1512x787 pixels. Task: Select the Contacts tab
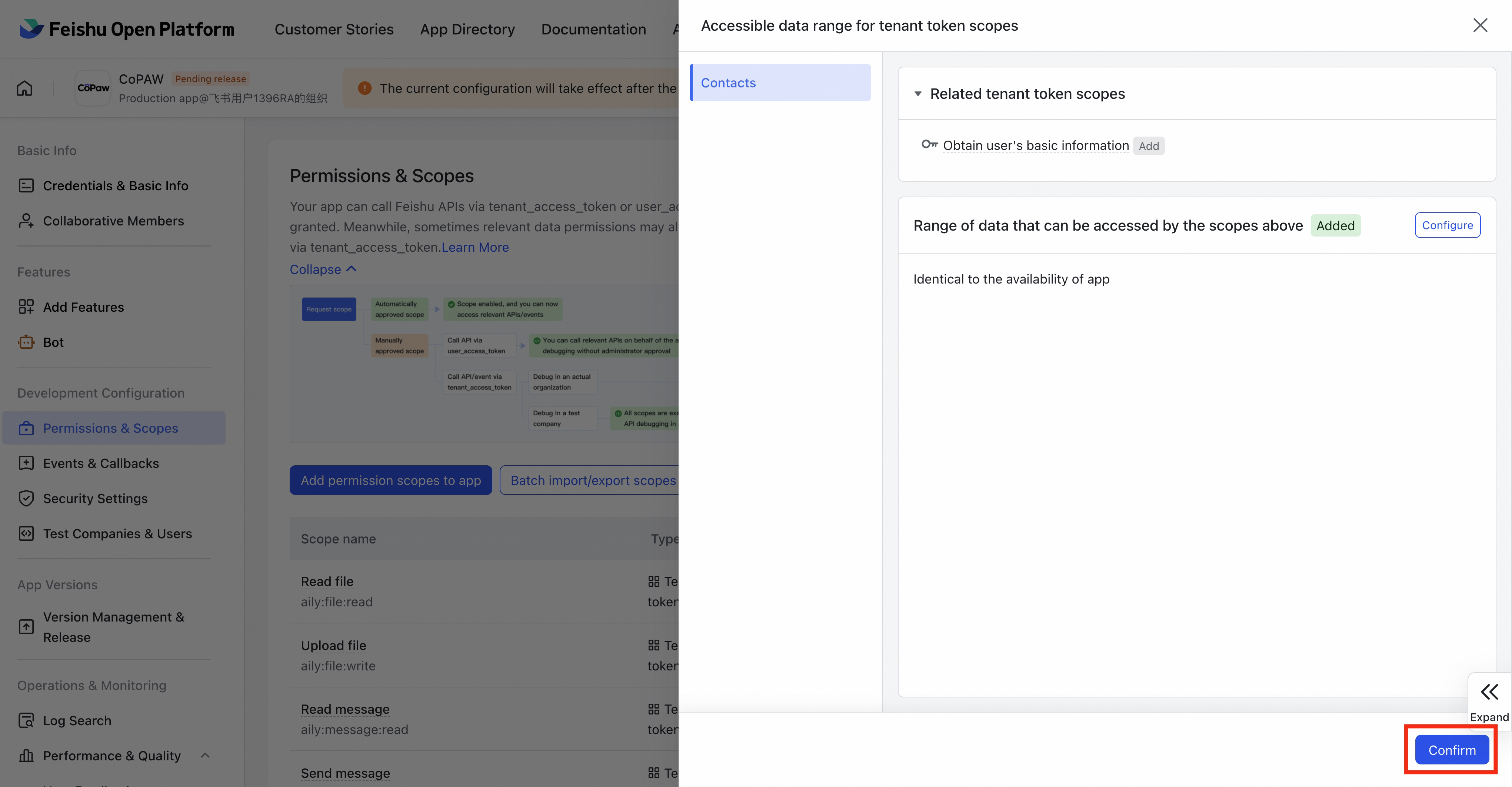click(780, 83)
